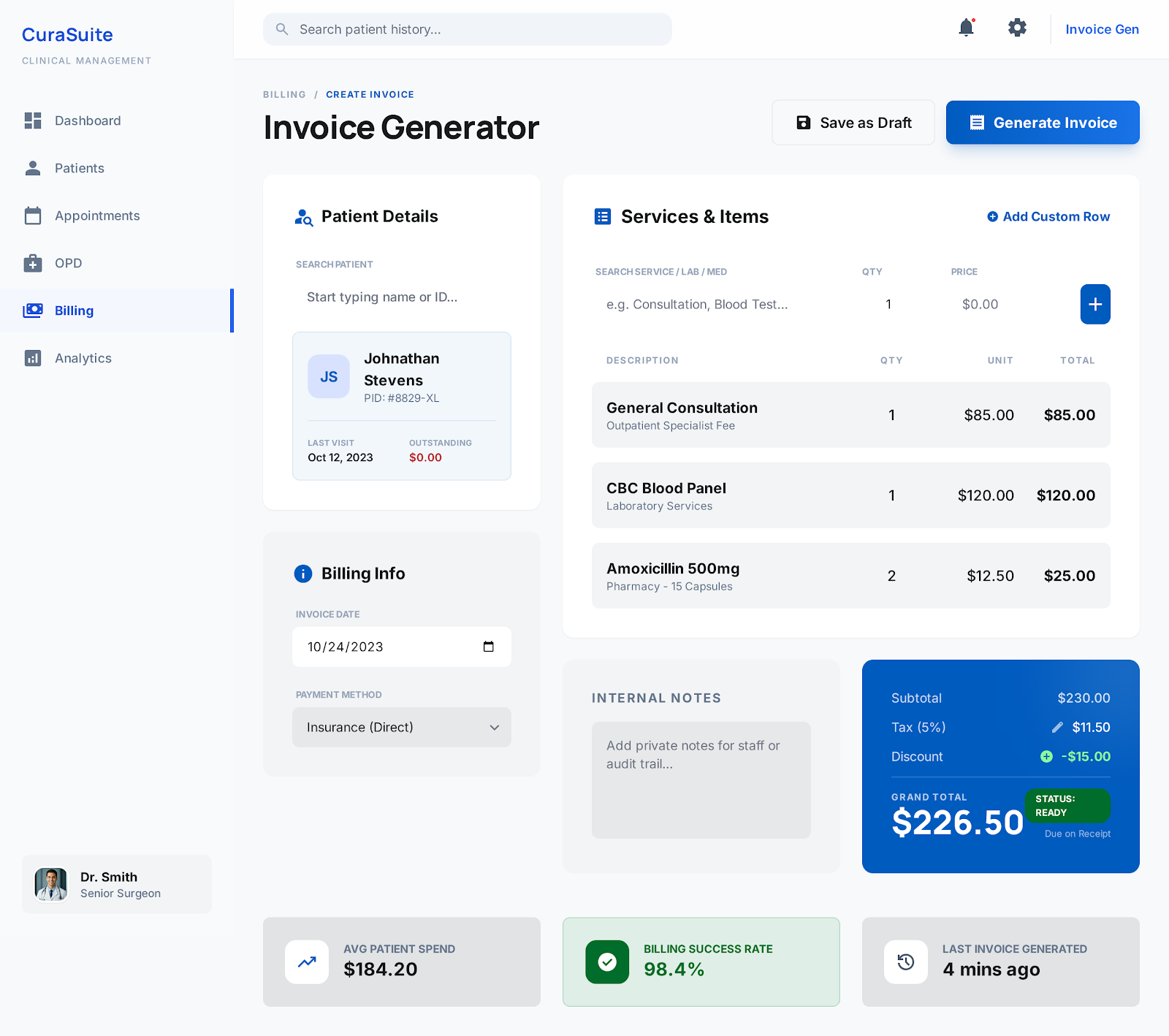
Task: Click the history icon for last invoice
Action: point(906,961)
